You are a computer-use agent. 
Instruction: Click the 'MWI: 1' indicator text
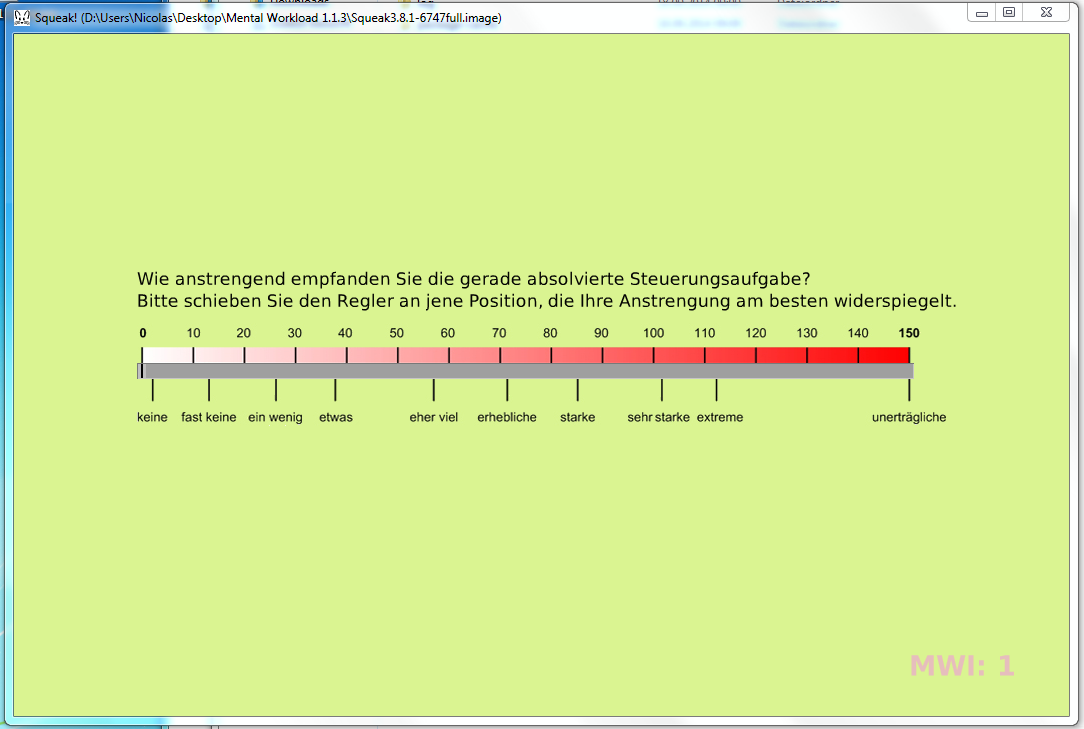pos(961,666)
